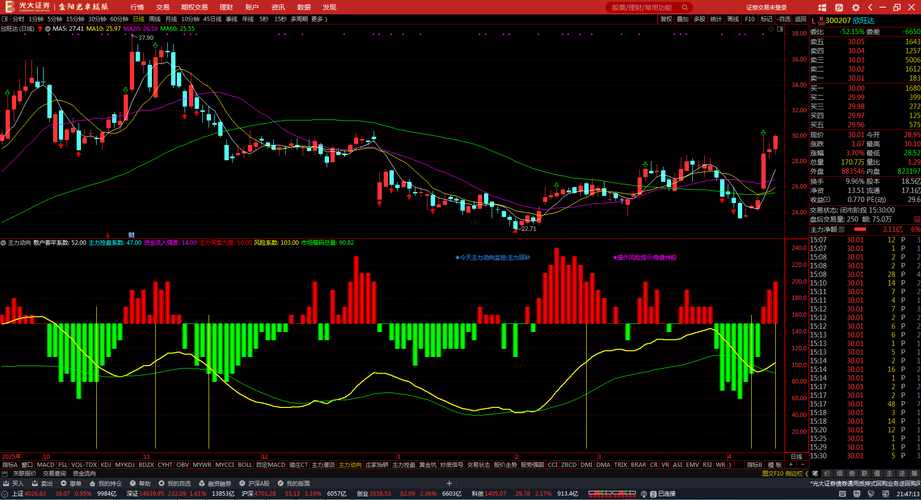Switch to 30分钟 period
Screen dimensions: 921x500
pos(98,19)
